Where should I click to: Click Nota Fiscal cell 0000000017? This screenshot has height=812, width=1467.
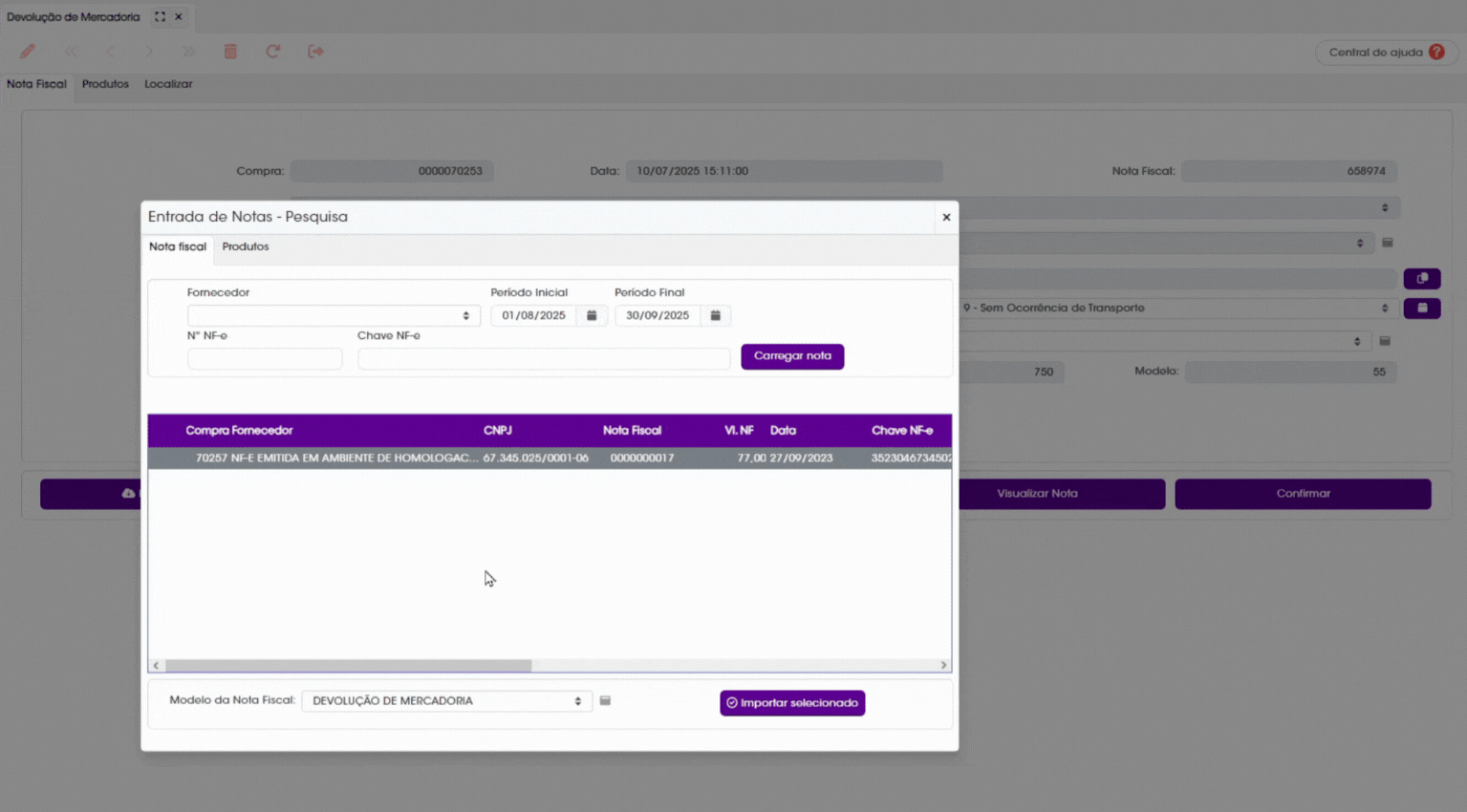point(642,459)
